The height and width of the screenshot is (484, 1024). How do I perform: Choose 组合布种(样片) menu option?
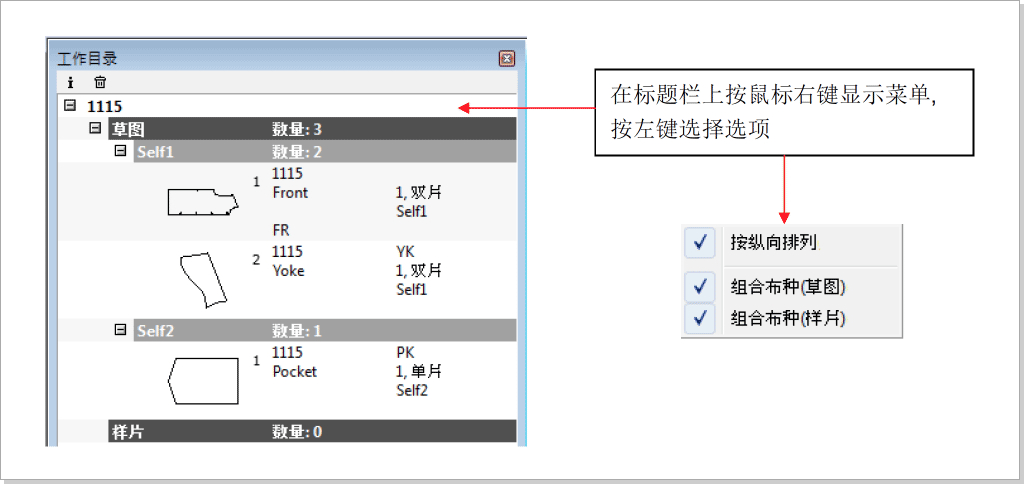(x=788, y=317)
